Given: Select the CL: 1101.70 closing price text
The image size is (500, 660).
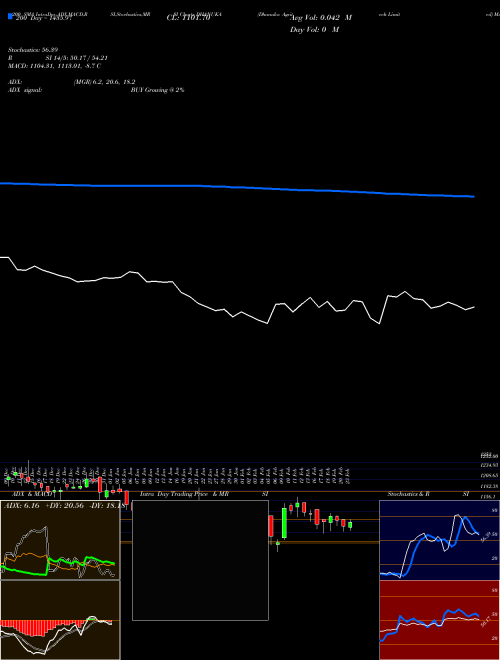Looking at the screenshot, I should (188, 18).
